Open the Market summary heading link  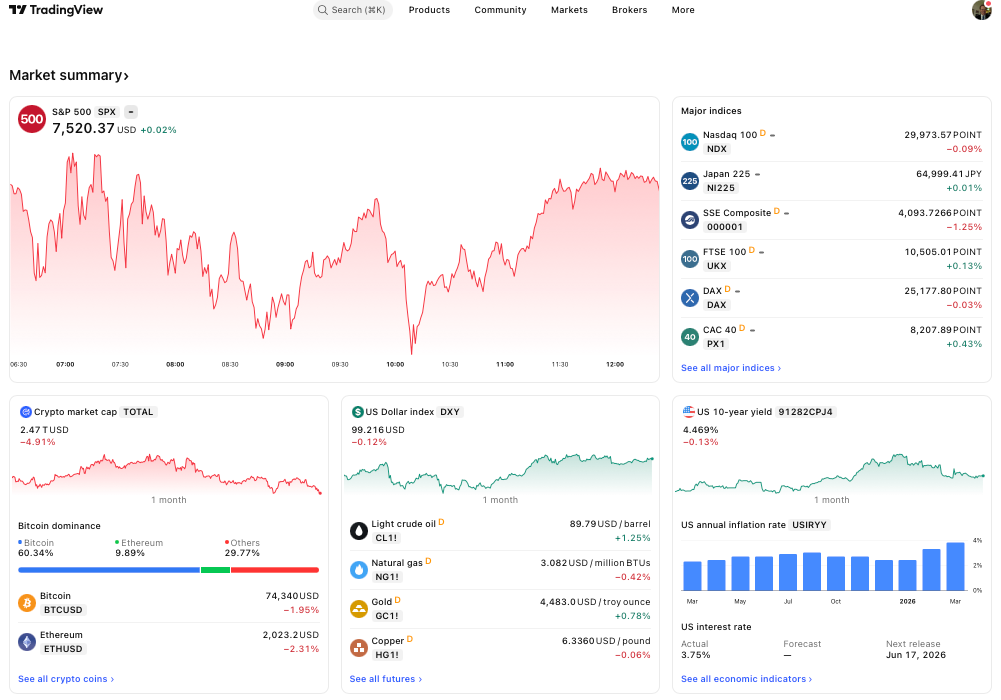pos(69,75)
